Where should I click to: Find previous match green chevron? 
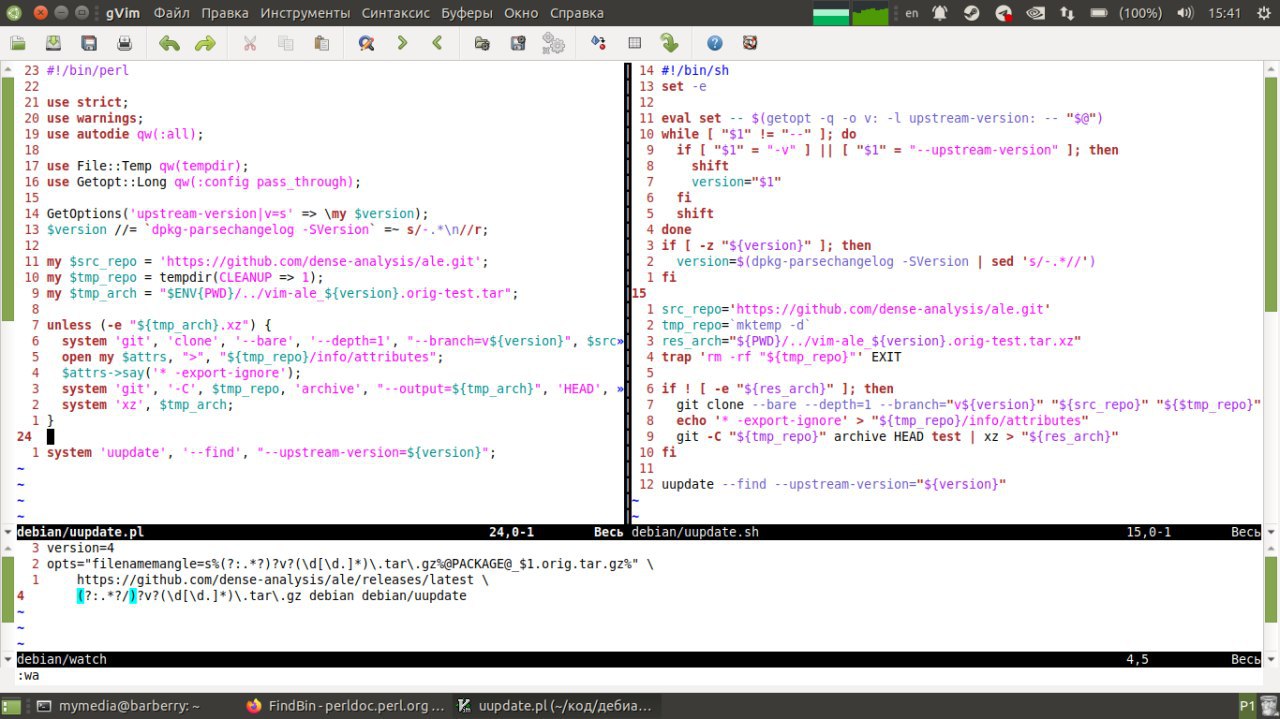tap(437, 43)
